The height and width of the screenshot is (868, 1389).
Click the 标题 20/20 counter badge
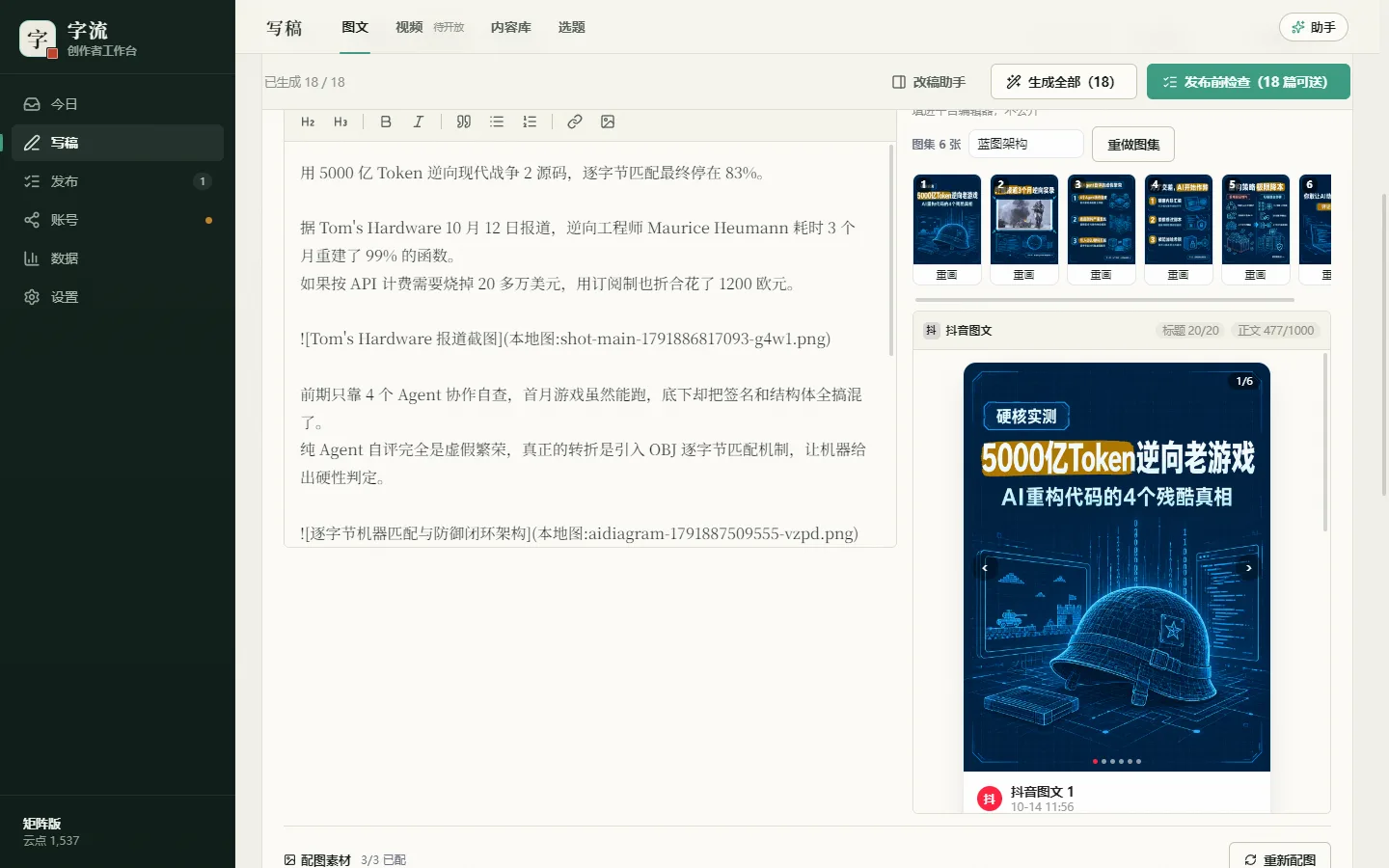click(x=1190, y=330)
